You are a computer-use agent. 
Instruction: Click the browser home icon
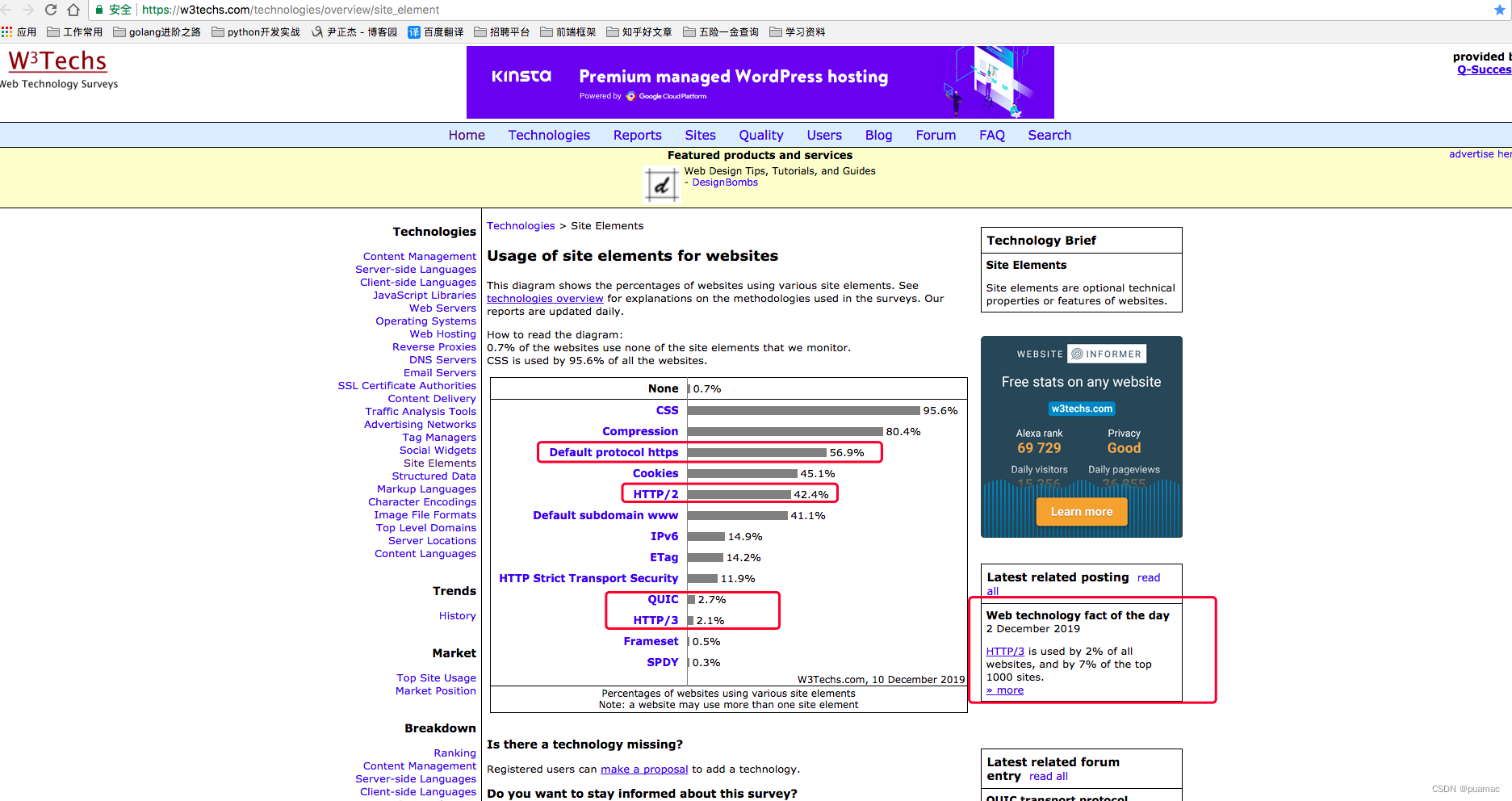pyautogui.click(x=73, y=10)
